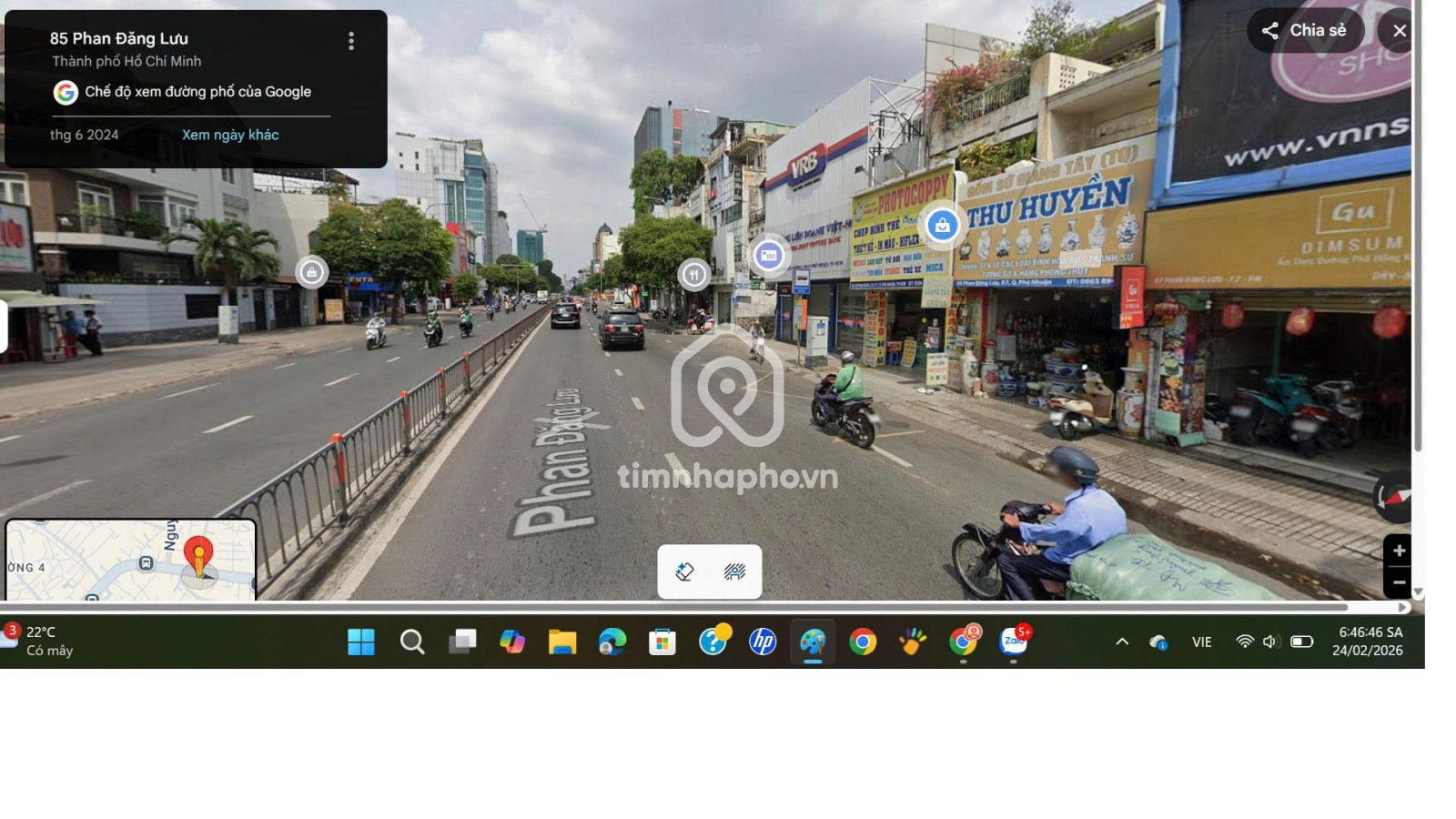Open the weather widget showing 22°C
1456x819 pixels.
click(x=39, y=642)
